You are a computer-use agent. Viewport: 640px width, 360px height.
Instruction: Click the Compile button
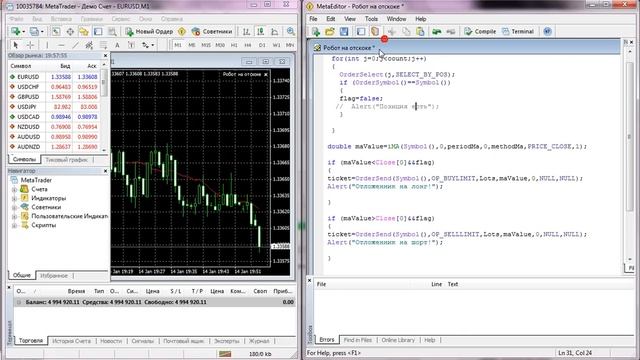coord(480,31)
